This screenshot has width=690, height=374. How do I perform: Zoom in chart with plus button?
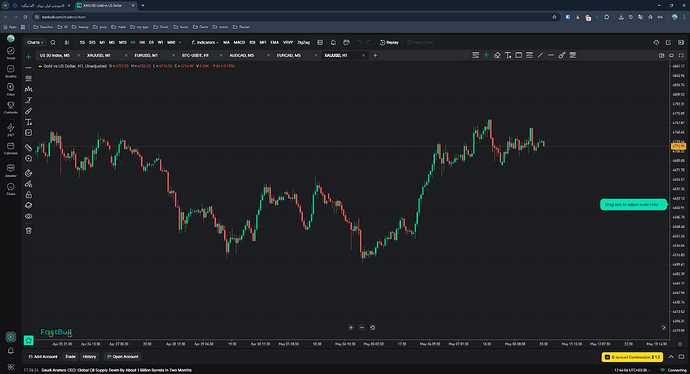pyautogui.click(x=351, y=327)
